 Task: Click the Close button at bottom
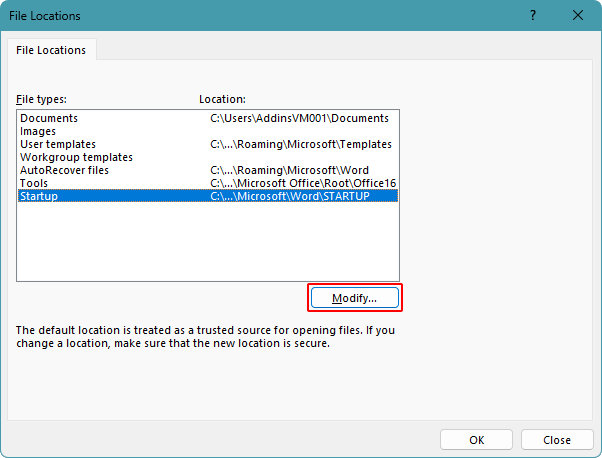click(557, 439)
